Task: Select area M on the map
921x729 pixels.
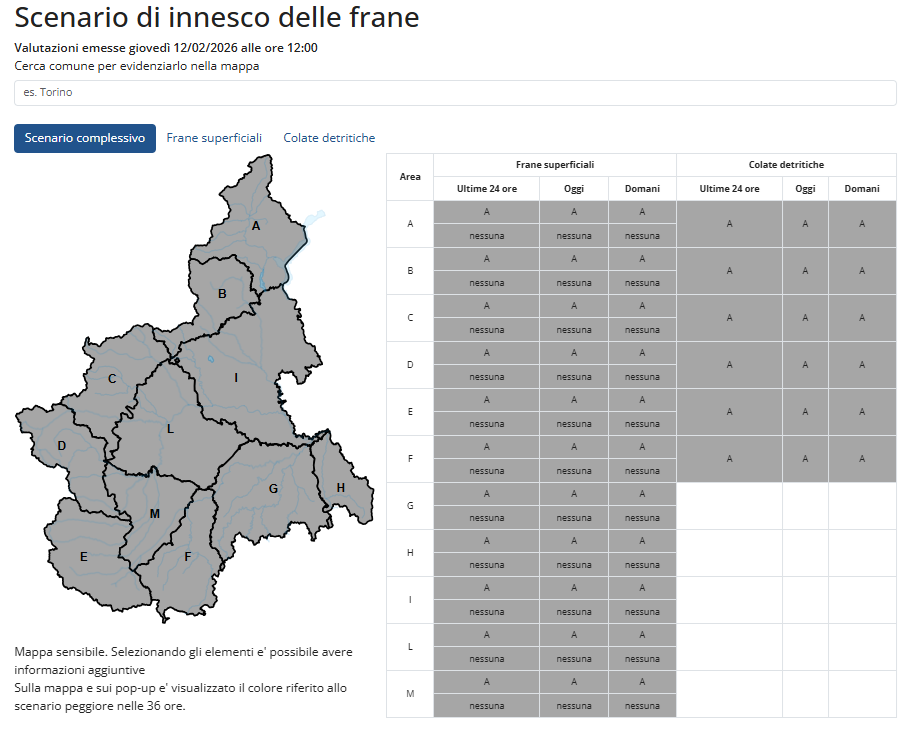Action: [153, 513]
